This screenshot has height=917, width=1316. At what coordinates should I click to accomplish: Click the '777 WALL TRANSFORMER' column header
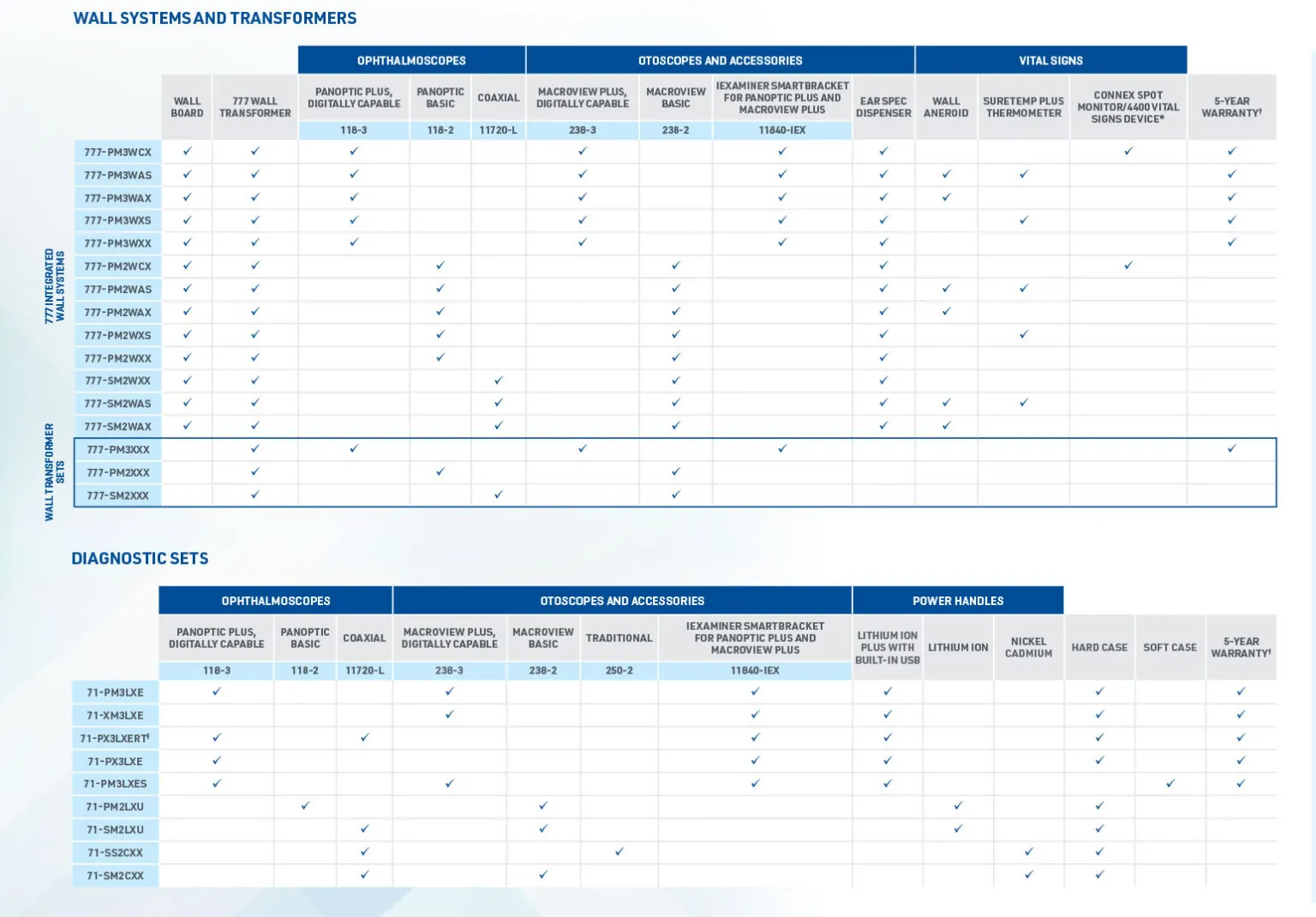(x=255, y=107)
